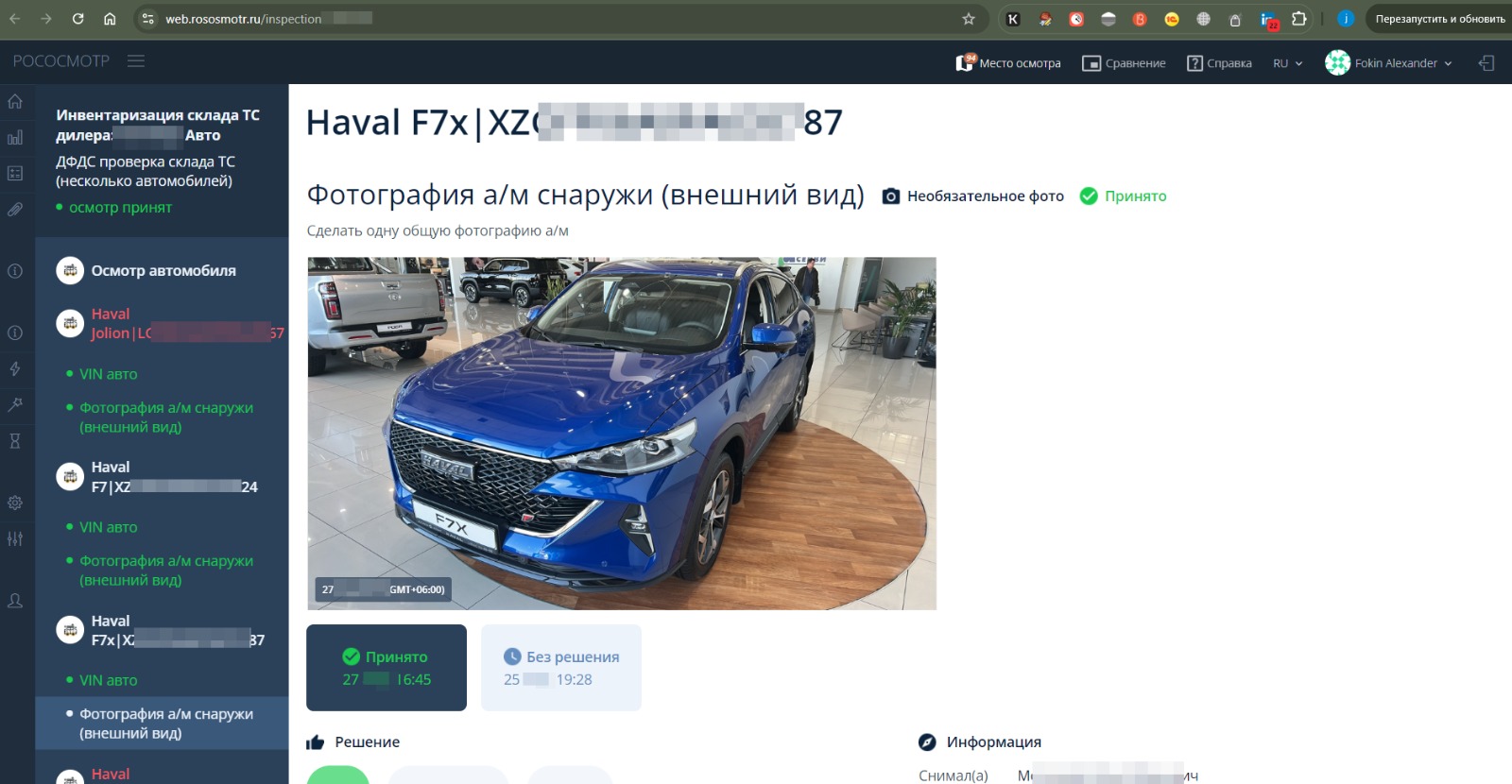Open browser home page button
This screenshot has height=784, width=1512.
pos(110,19)
